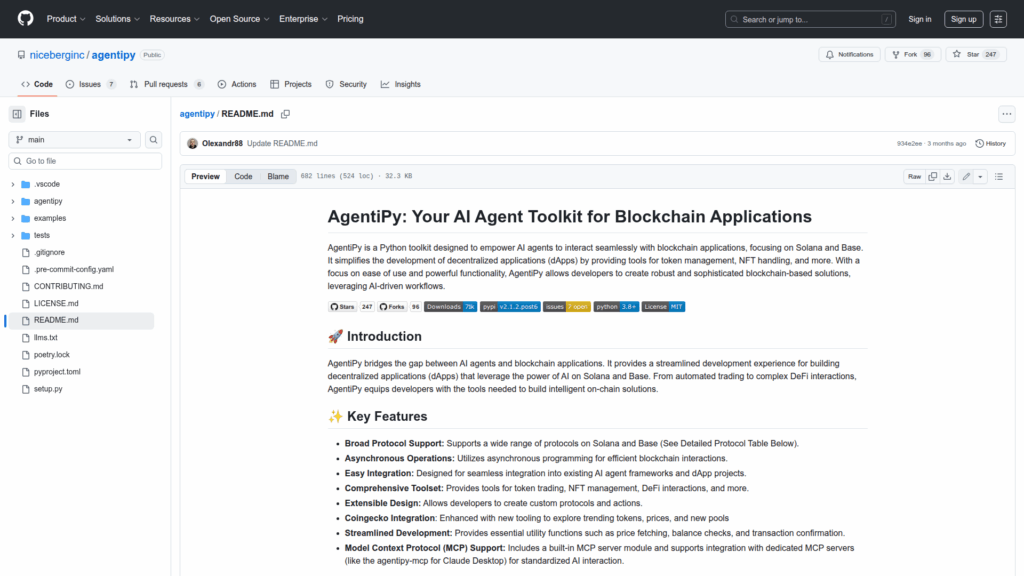Screen dimensions: 1024x576
Task: Open the main branch dropdown
Action: click(x=75, y=140)
